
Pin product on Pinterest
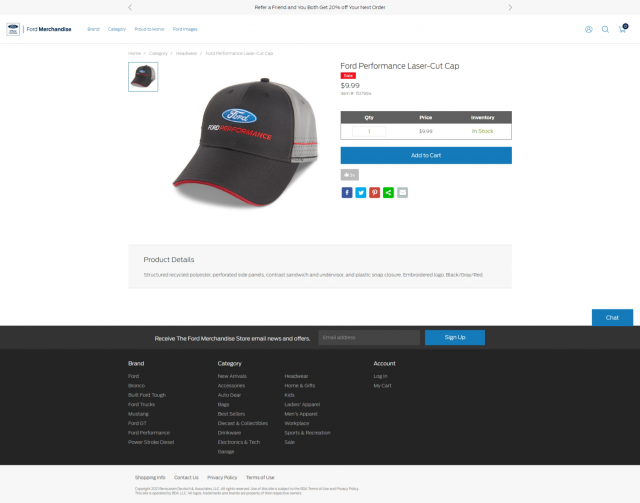click(x=375, y=193)
